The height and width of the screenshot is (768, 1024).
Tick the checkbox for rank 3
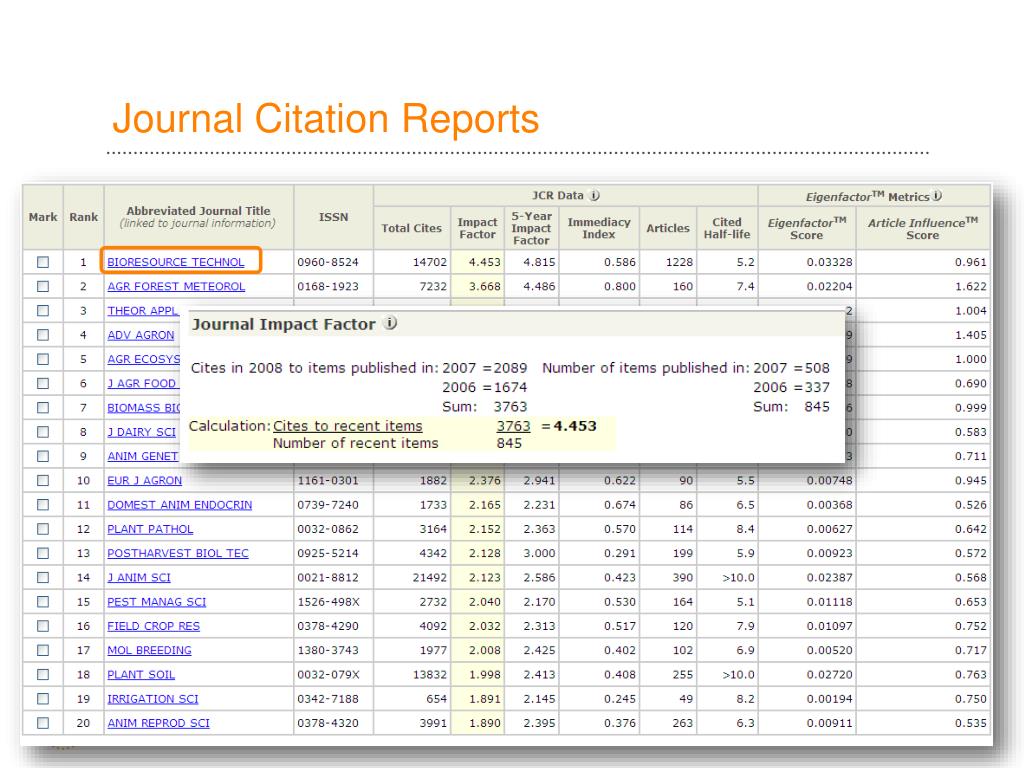tap(43, 310)
